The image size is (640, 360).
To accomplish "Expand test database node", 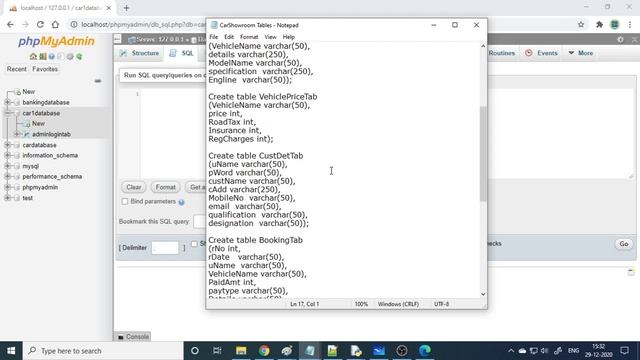I will [x=7, y=198].
